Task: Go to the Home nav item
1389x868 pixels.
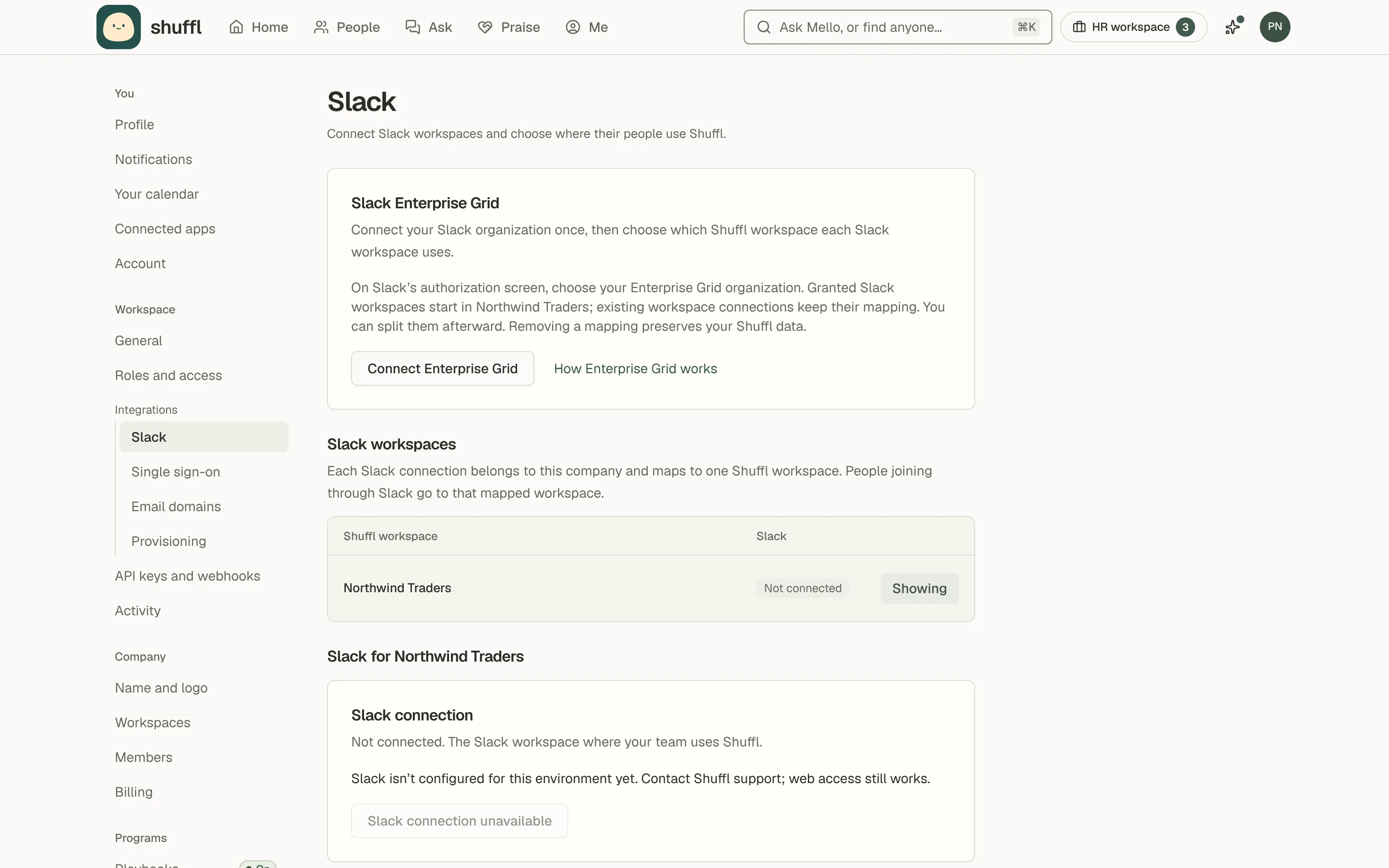Action: (259, 27)
